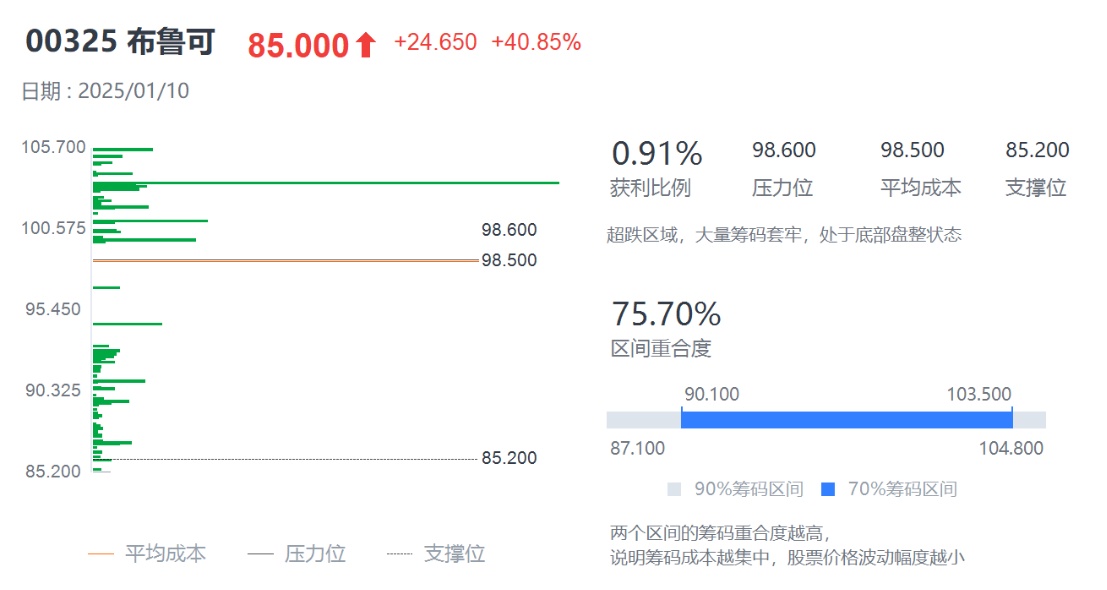Click the dotted line icon before 支撑位
This screenshot has width=1107, height=590.
[399, 553]
